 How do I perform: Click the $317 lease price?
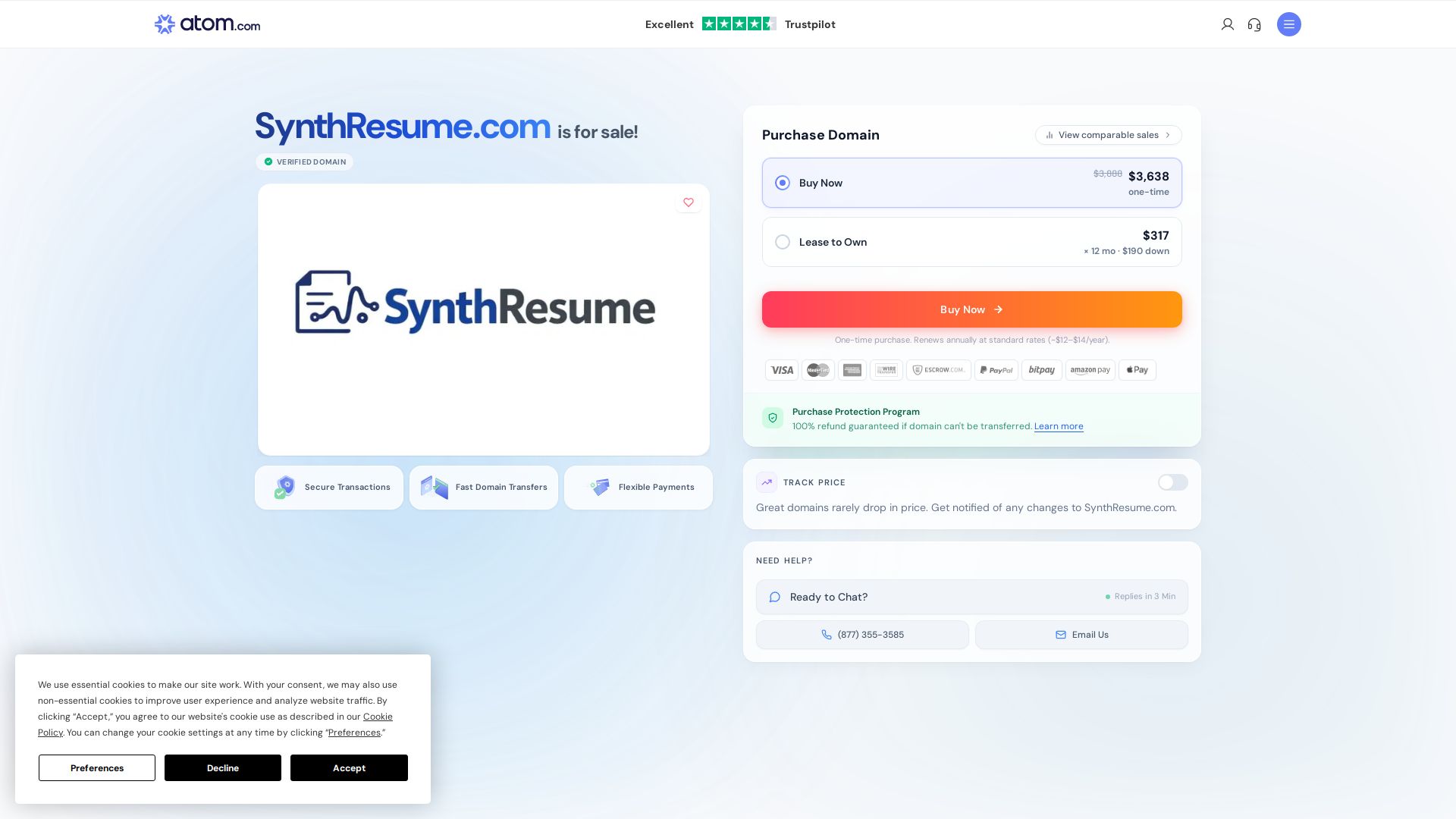(1156, 236)
